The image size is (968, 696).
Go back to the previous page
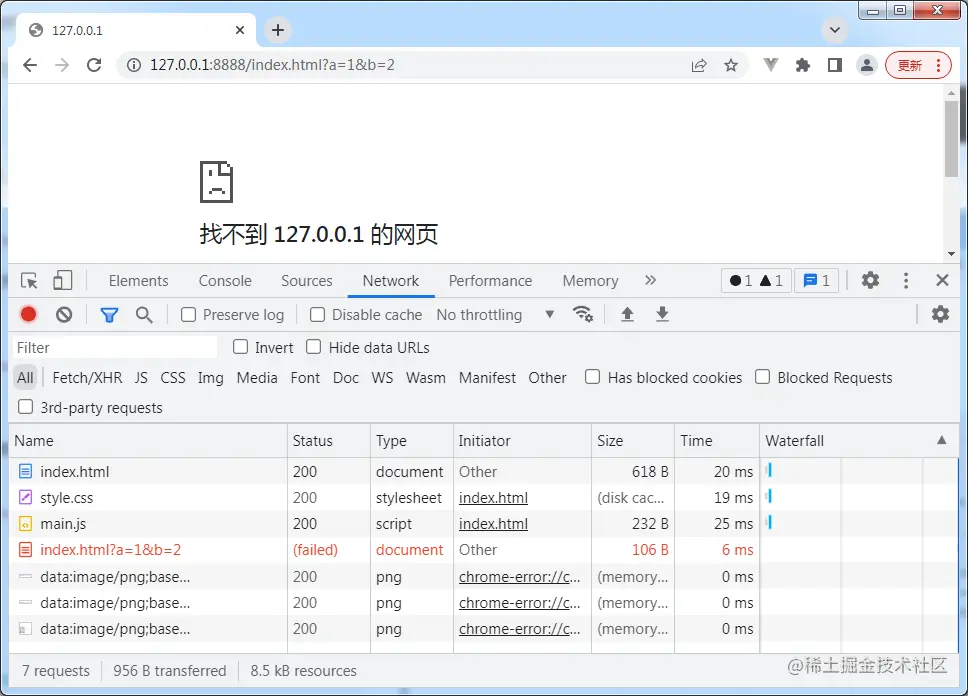[30, 65]
